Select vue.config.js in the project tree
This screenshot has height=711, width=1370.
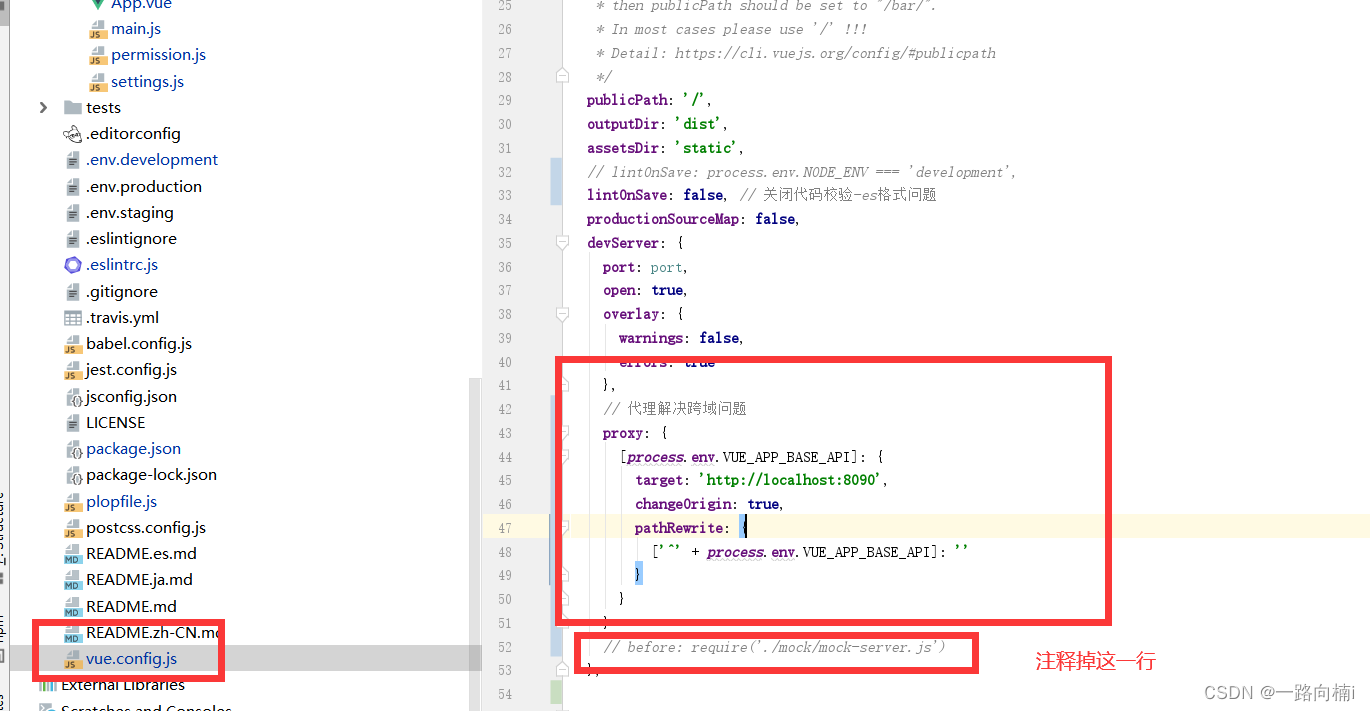[x=131, y=659]
